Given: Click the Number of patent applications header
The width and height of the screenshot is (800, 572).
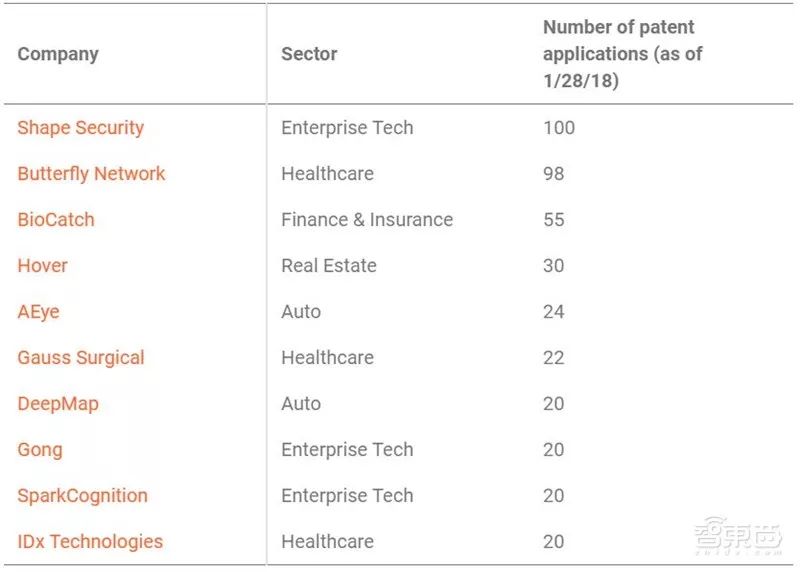Looking at the screenshot, I should point(622,54).
